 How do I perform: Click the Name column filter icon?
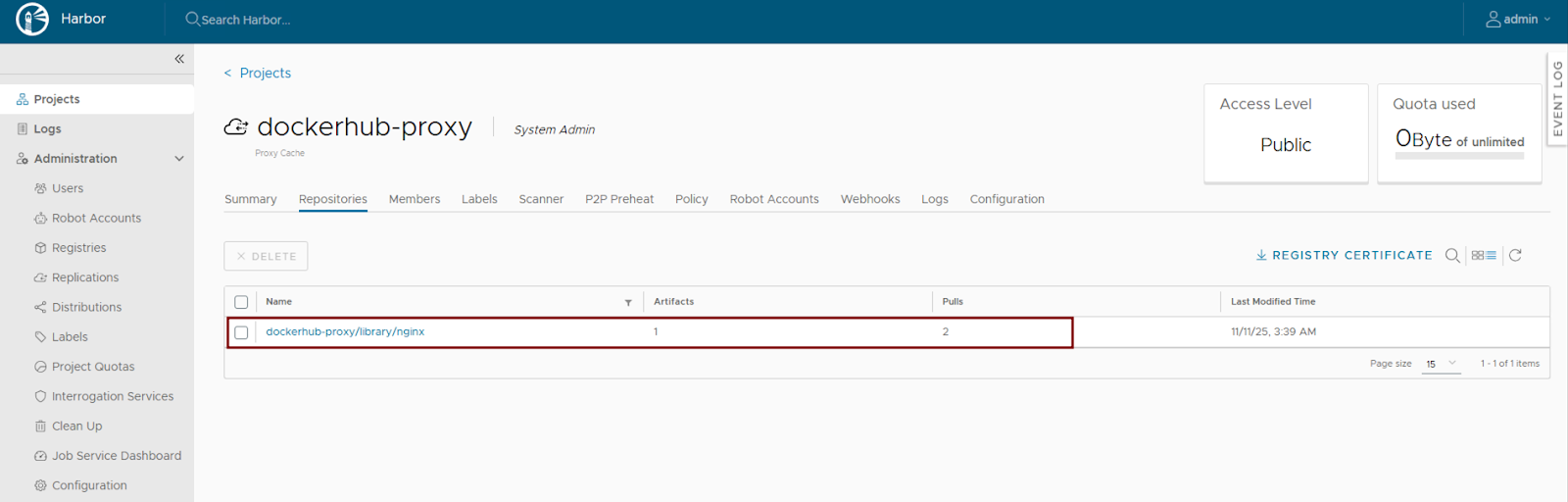(x=628, y=303)
